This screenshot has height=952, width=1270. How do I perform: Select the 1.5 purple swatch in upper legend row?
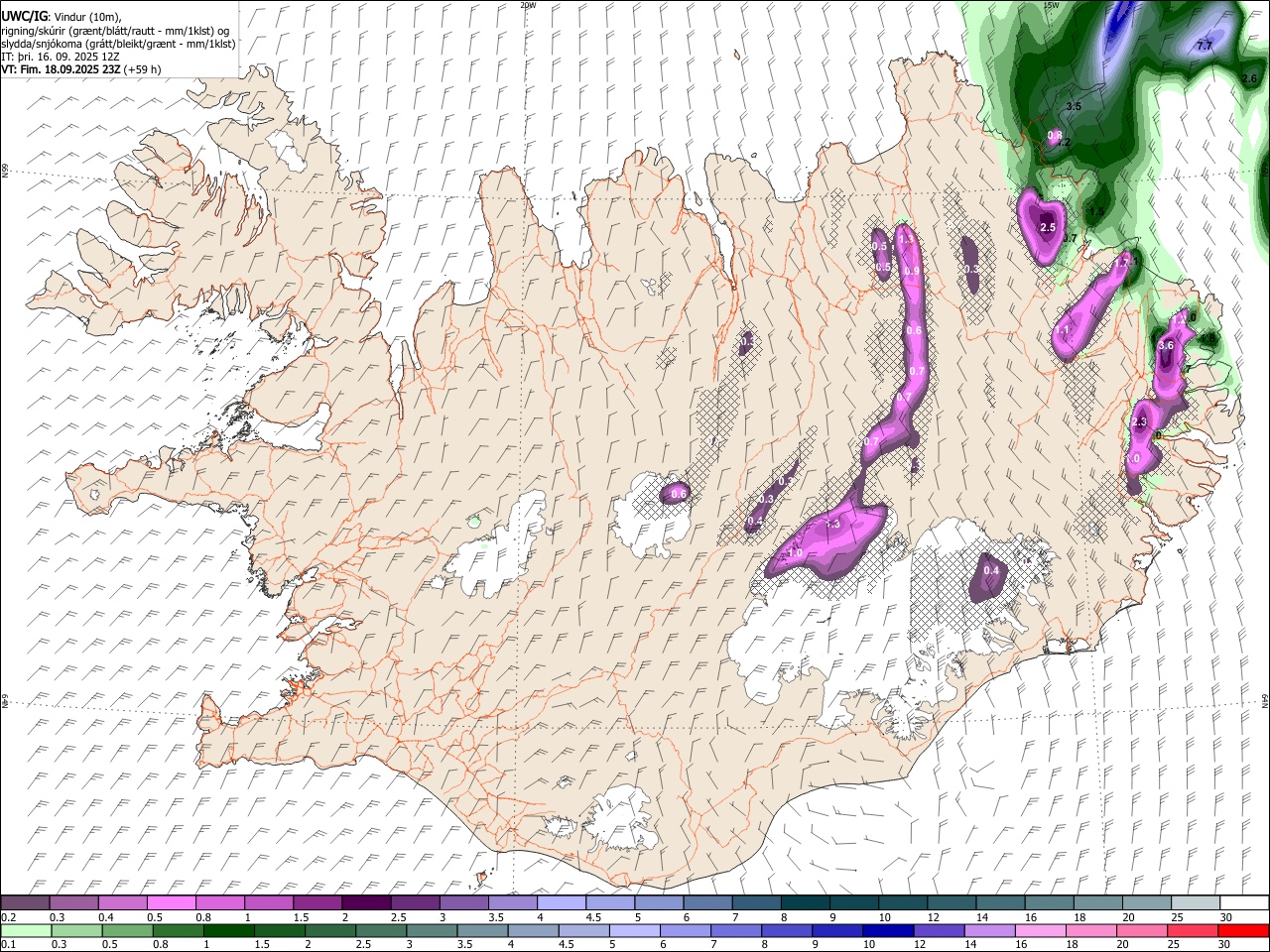pos(317,902)
